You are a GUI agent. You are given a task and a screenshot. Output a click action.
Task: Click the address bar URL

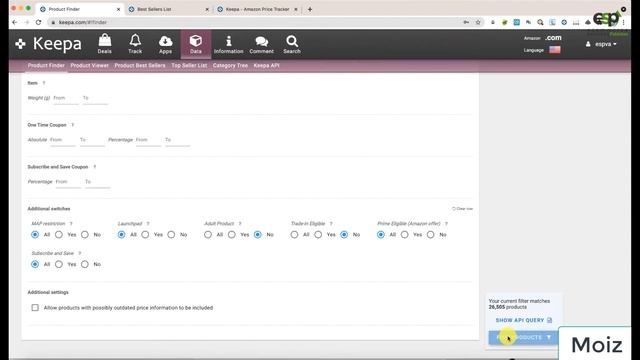point(83,22)
